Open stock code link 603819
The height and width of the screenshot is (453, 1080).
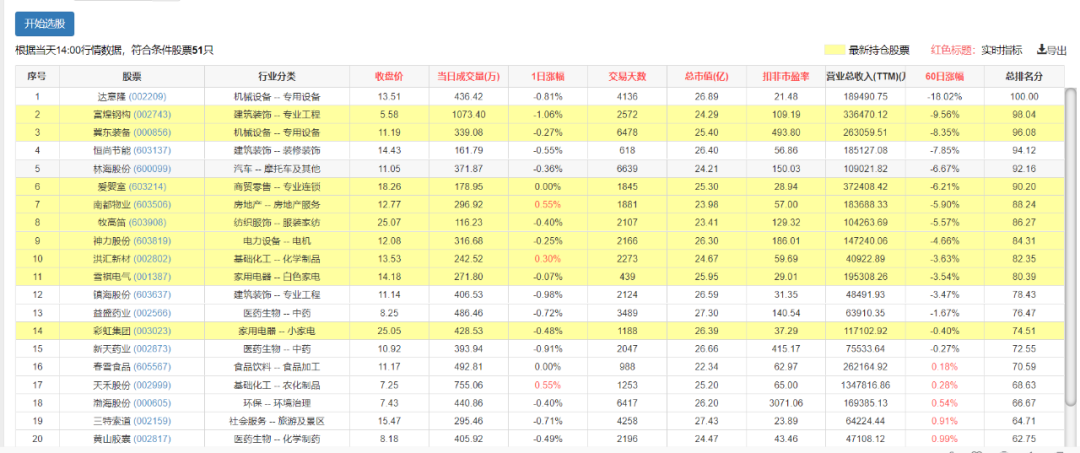tap(154, 241)
